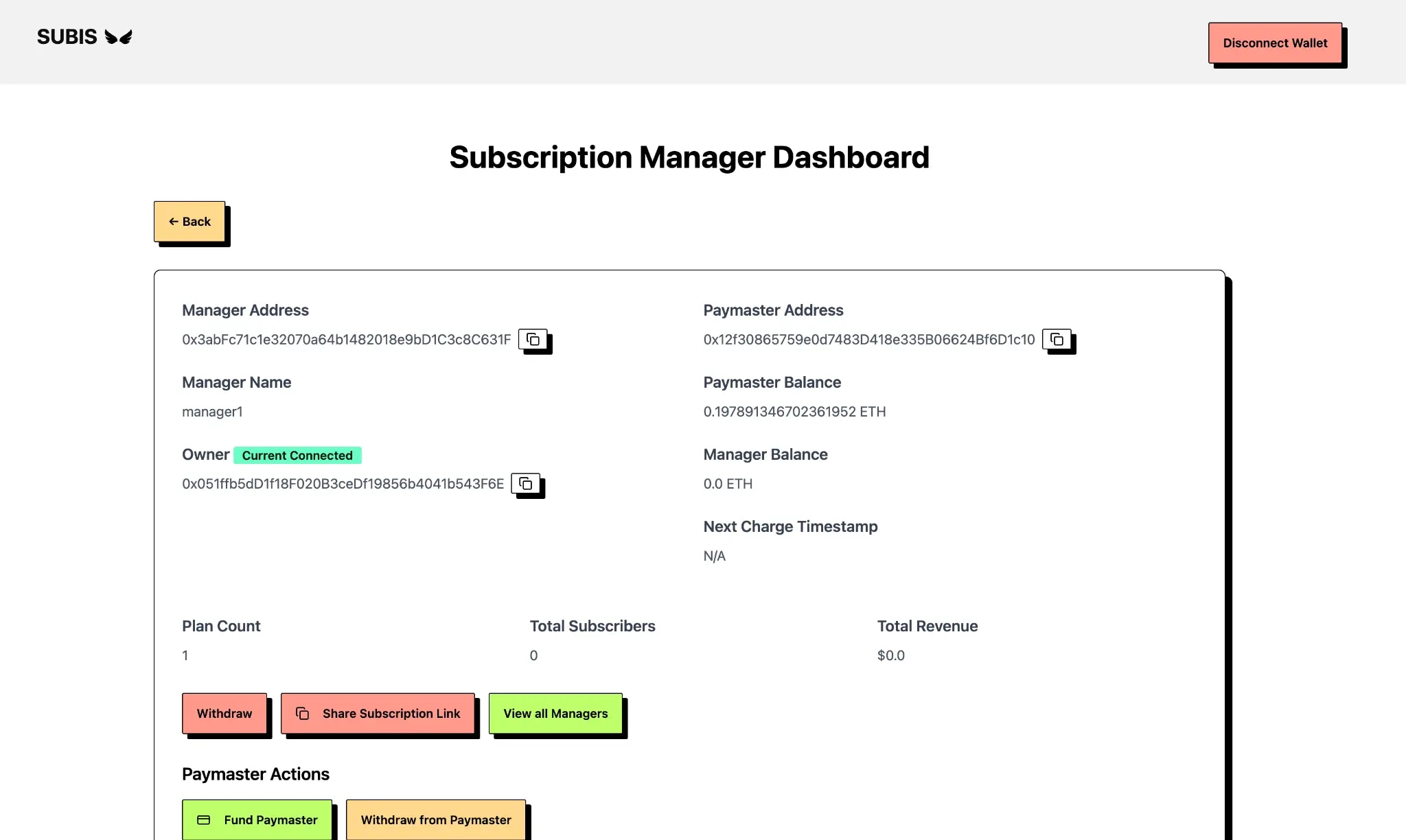
Task: Expand Total Revenue details panel
Action: pos(927,625)
